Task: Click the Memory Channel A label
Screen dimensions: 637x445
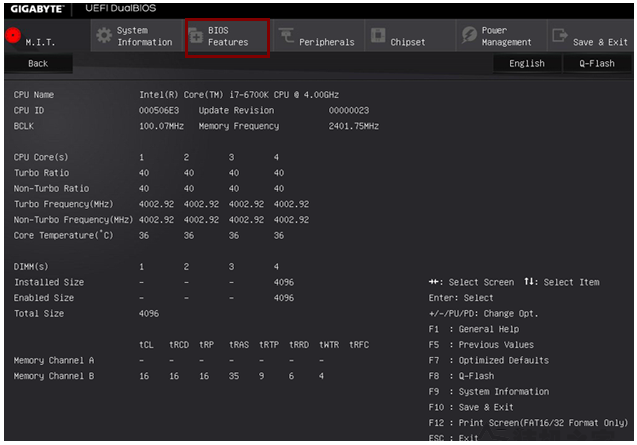Action: coord(54,360)
